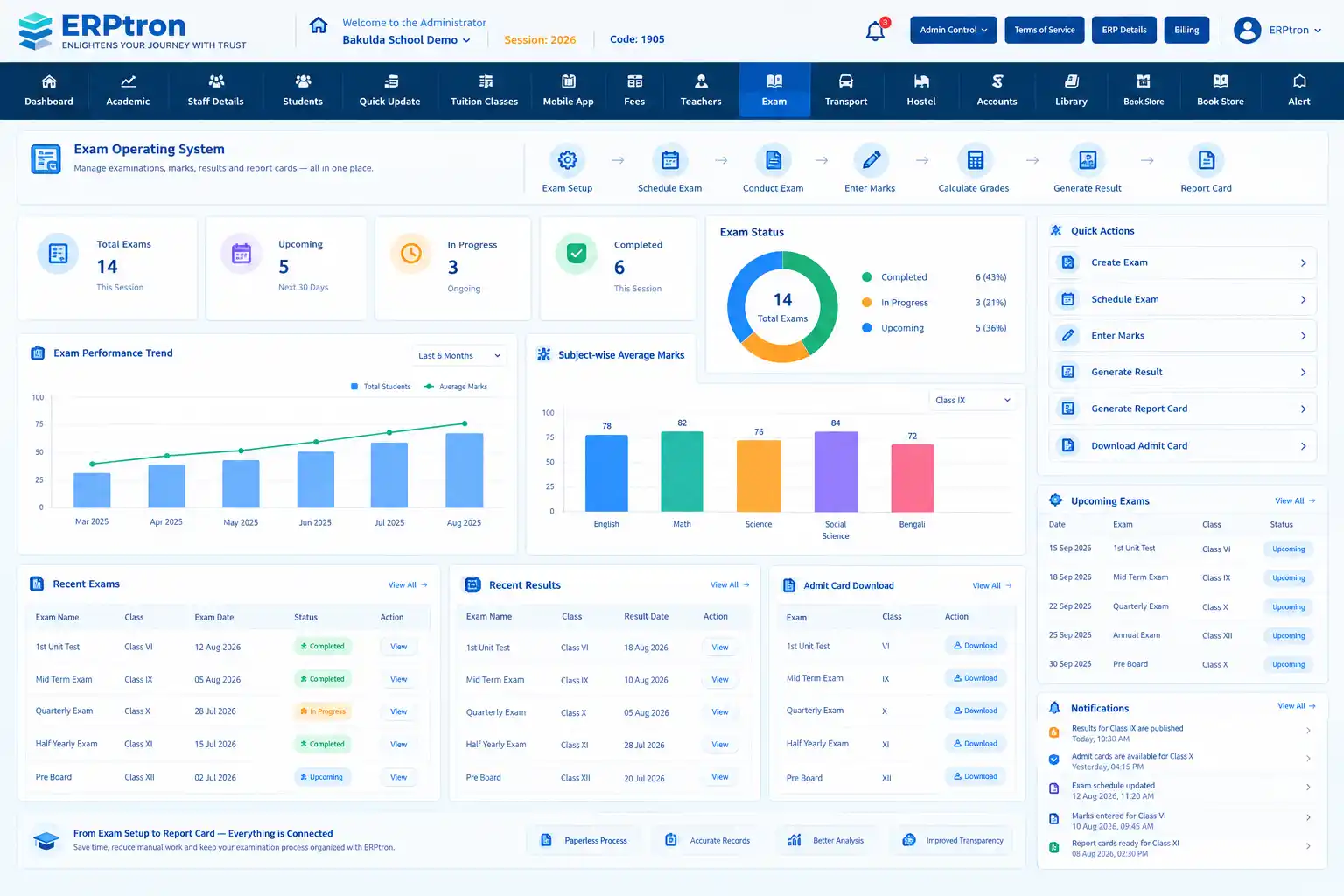Download admit card for Mid Term Exam
Screen dimensions: 1344x896
[x=976, y=678]
